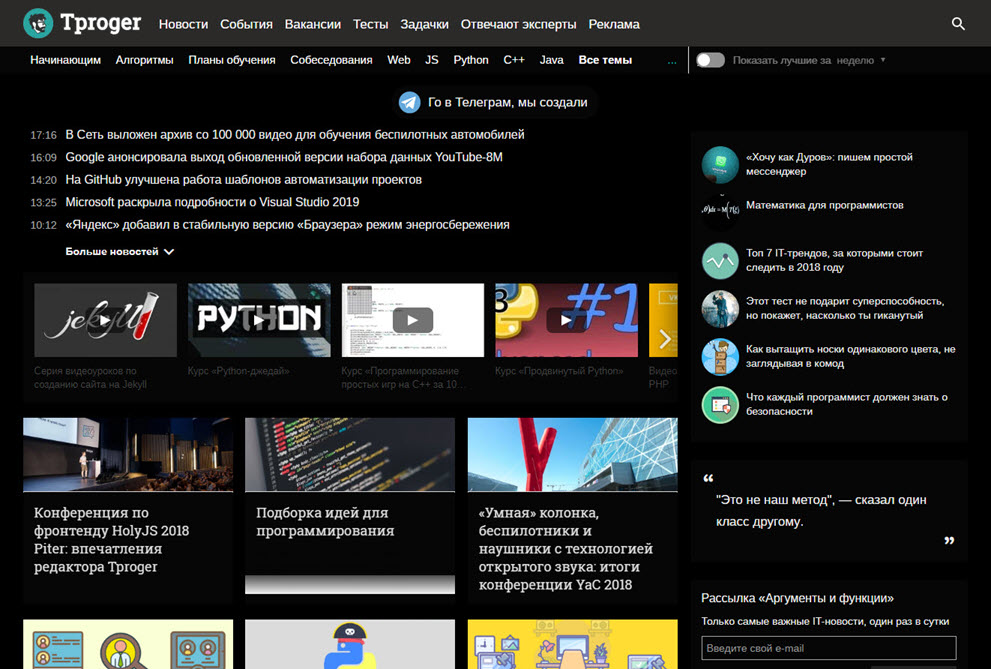
Task: Open the События menu item
Action: click(246, 24)
